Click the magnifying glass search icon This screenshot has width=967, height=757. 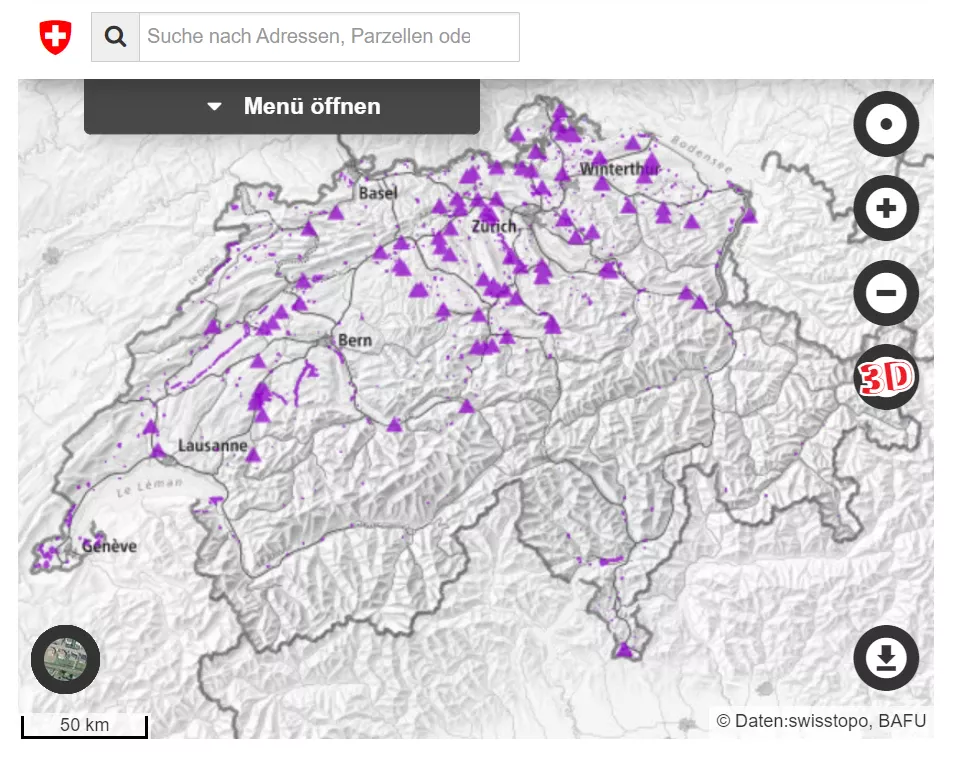(x=116, y=37)
